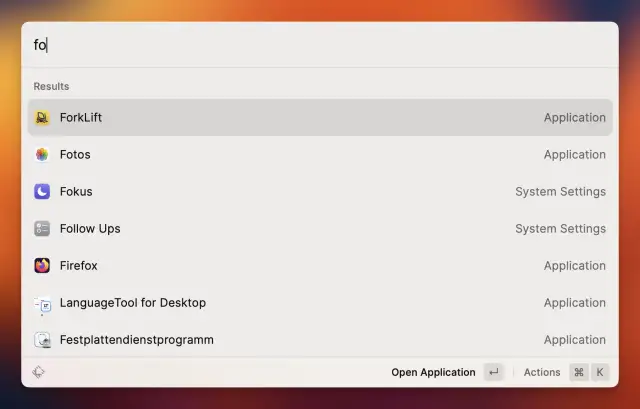Click the Open Application action
This screenshot has width=640, height=409.
pos(433,372)
